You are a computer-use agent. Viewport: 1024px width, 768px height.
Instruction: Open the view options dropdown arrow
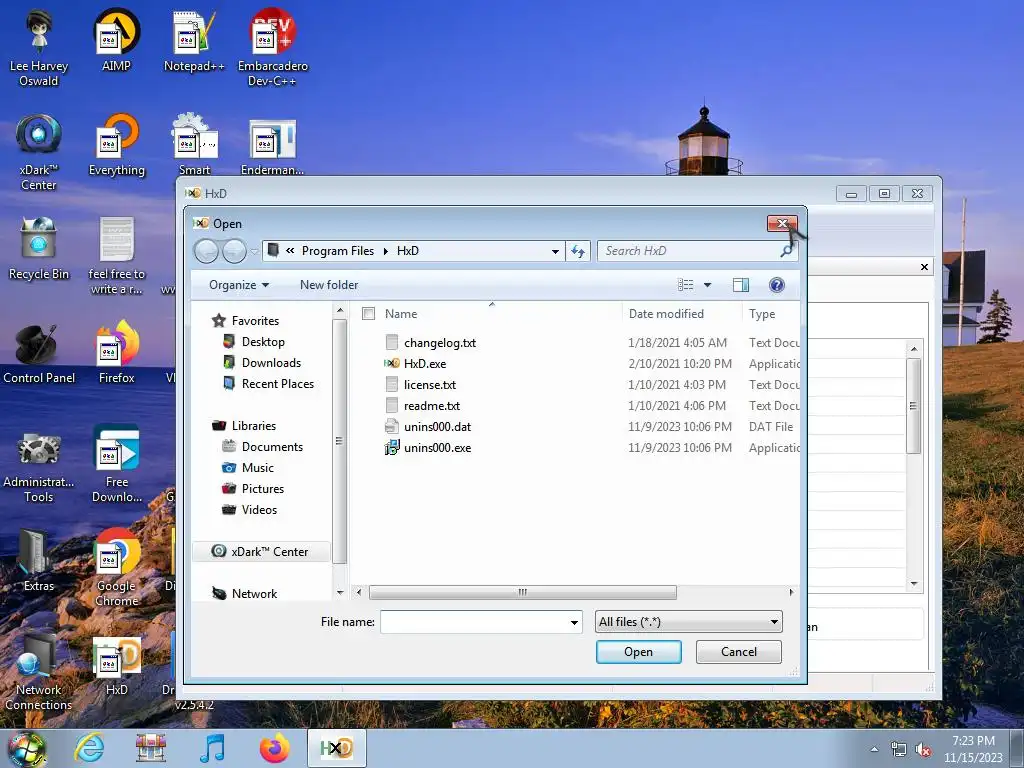[x=707, y=285]
